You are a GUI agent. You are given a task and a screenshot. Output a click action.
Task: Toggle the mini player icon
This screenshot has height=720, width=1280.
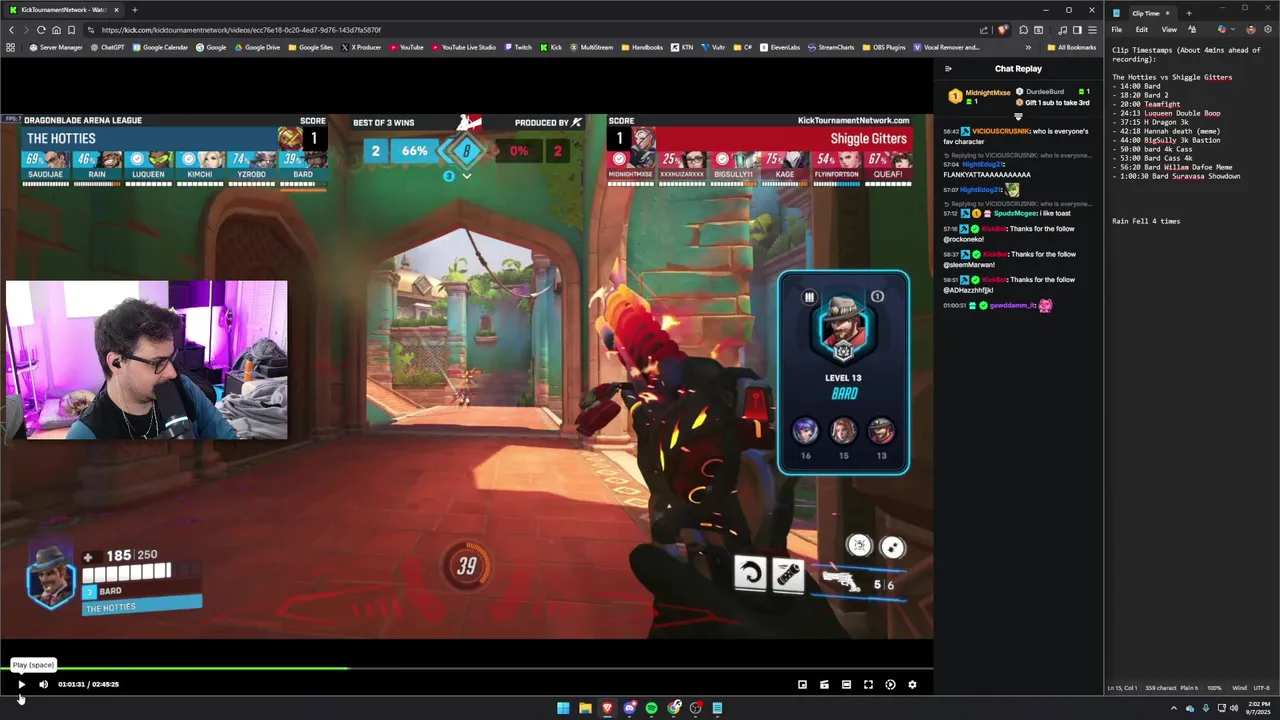click(x=802, y=685)
